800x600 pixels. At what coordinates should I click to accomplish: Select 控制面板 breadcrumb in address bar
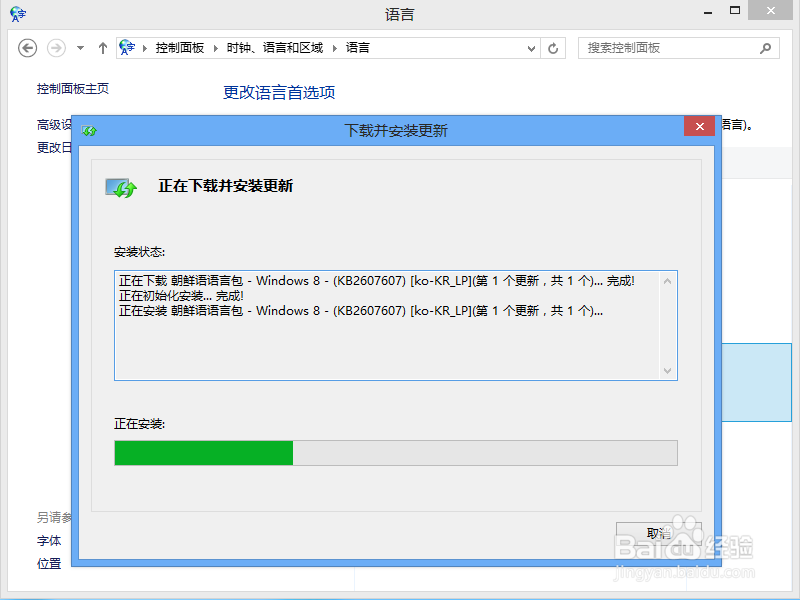180,48
